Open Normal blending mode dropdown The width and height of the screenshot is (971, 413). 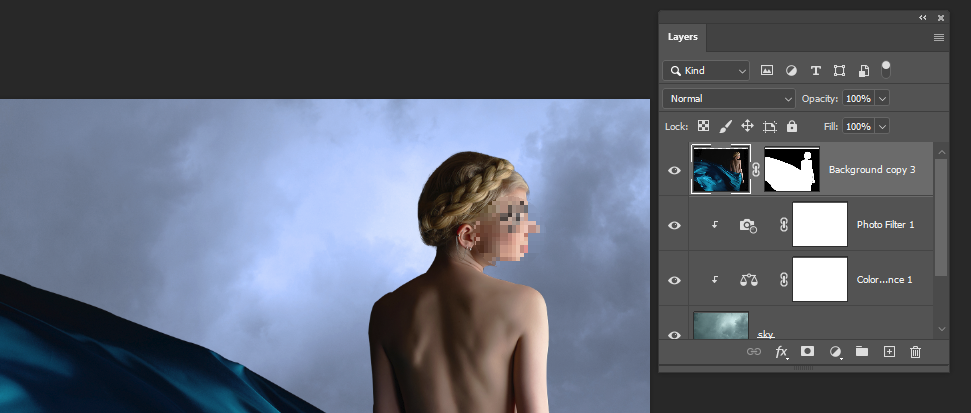click(x=729, y=98)
